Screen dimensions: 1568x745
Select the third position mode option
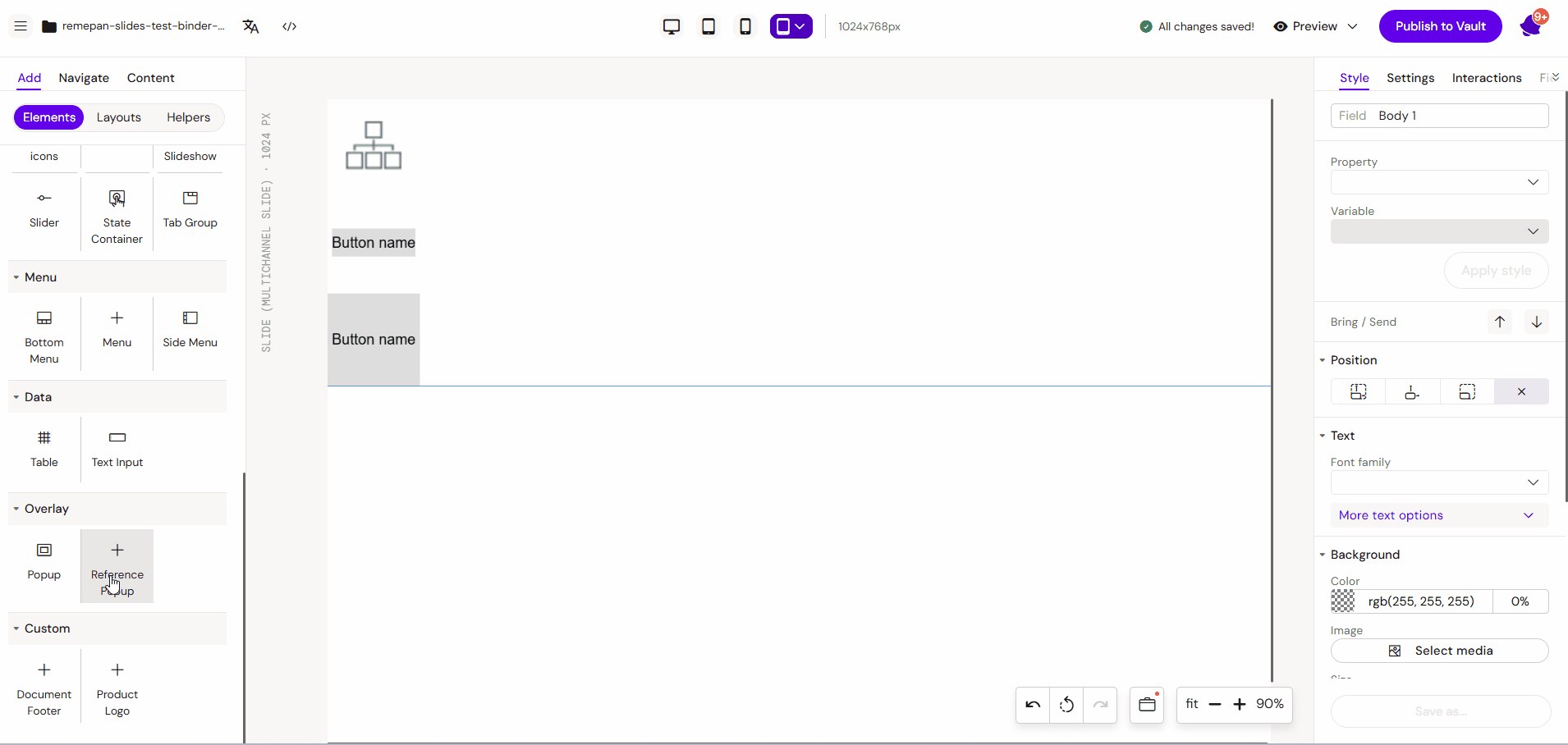[x=1467, y=392]
